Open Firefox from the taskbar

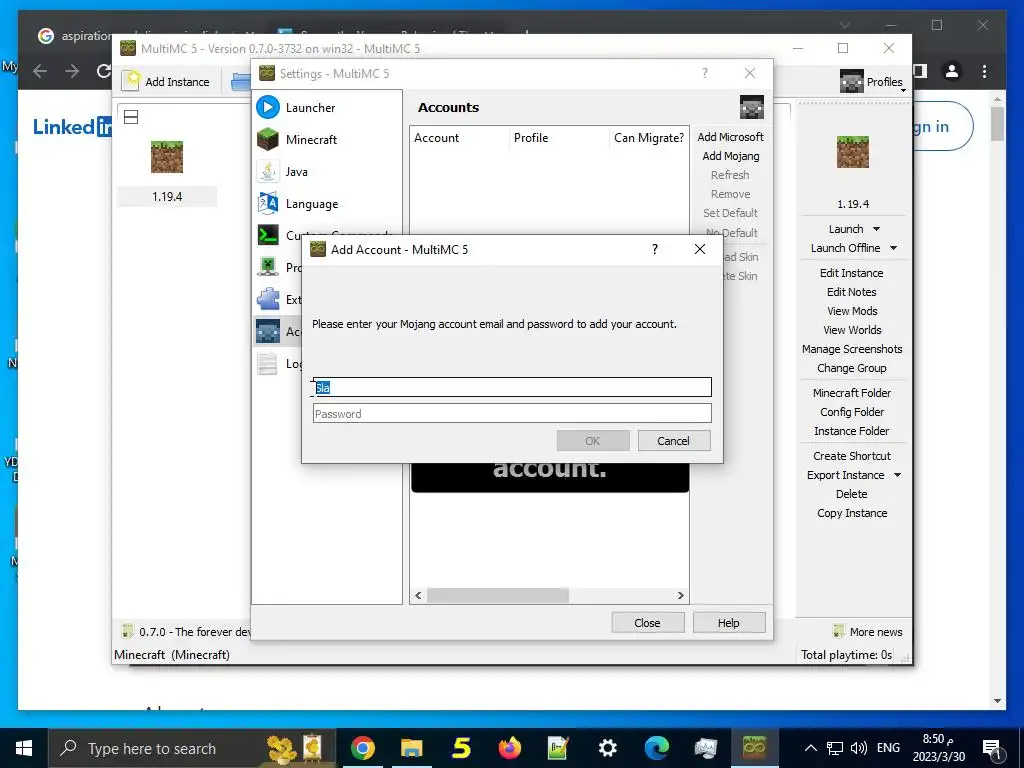509,748
